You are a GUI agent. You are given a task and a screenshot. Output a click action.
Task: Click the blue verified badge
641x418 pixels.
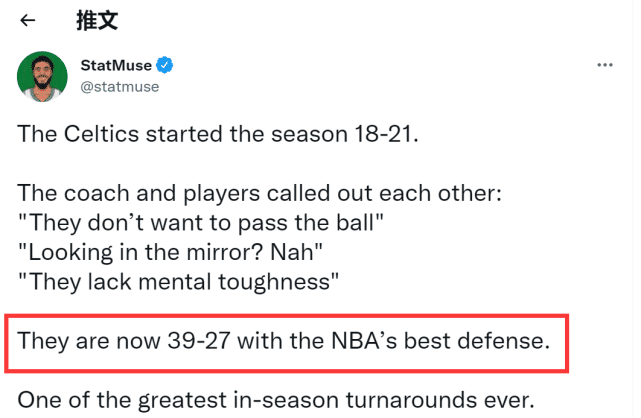tap(165, 66)
